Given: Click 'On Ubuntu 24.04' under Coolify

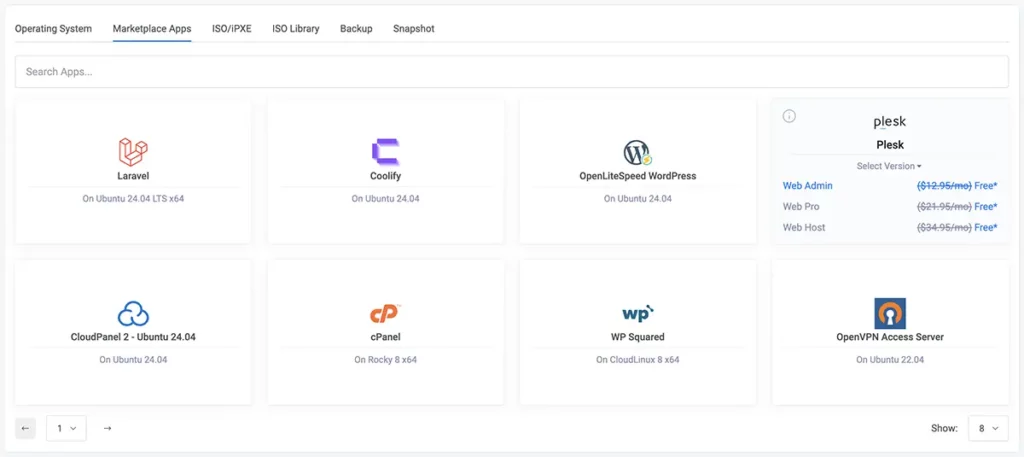Looking at the screenshot, I should click(x=385, y=198).
